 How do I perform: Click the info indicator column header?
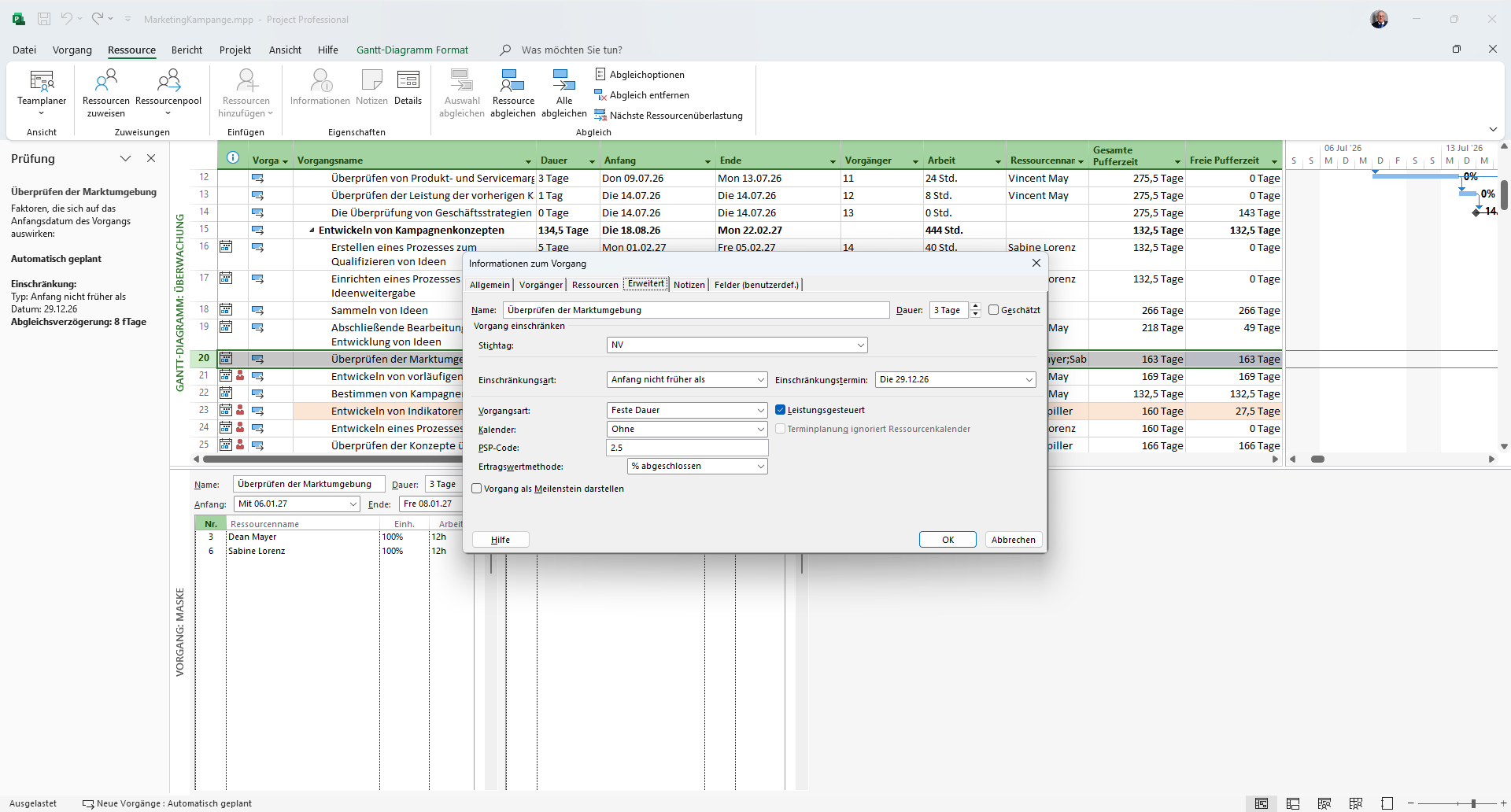coord(233,157)
